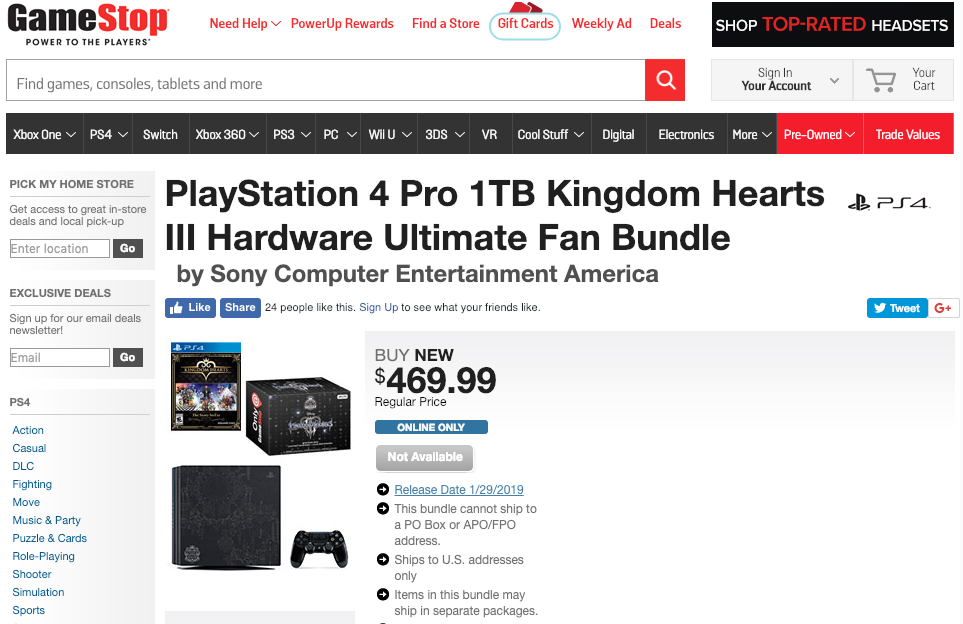The height and width of the screenshot is (624, 963).
Task: Open the shopping cart icon
Action: tap(881, 80)
